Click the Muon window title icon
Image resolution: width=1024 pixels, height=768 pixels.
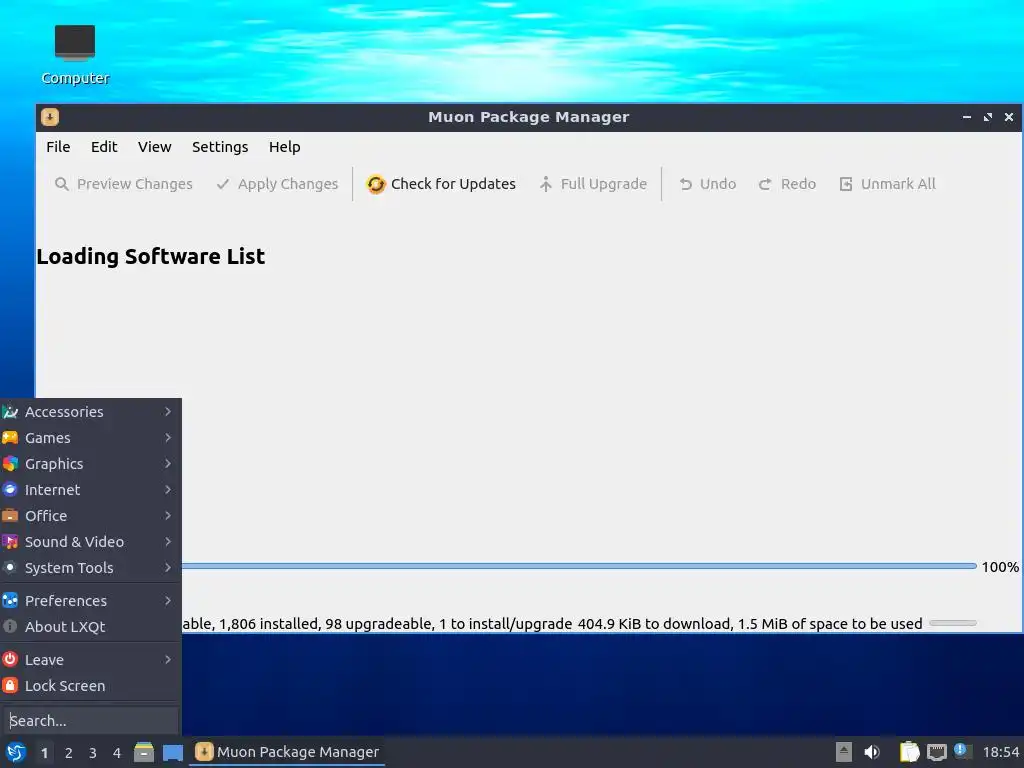50,117
